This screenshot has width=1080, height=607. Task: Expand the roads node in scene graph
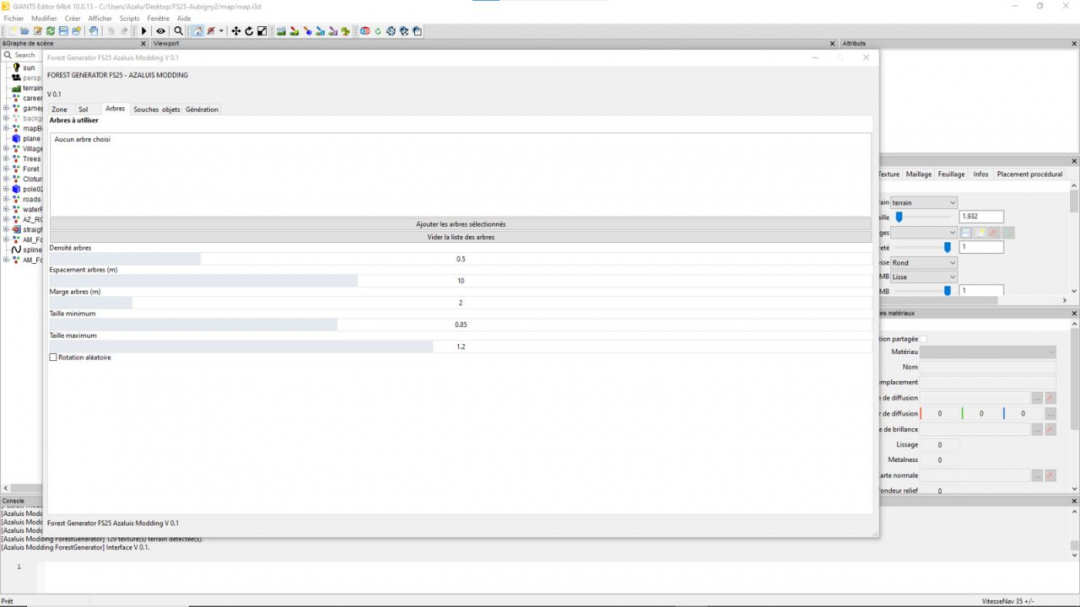point(6,199)
